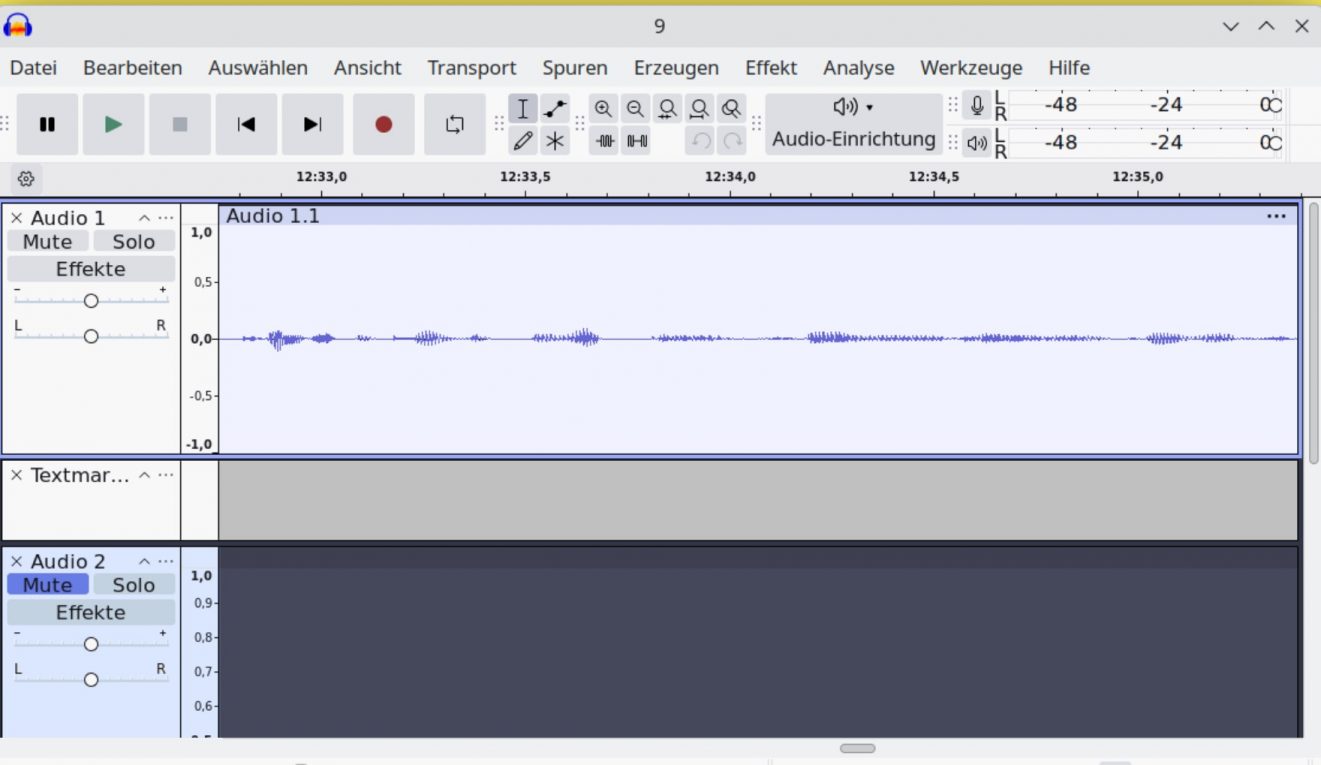Image resolution: width=1321 pixels, height=765 pixels.
Task: Select the Envelope tool
Action: [x=555, y=109]
